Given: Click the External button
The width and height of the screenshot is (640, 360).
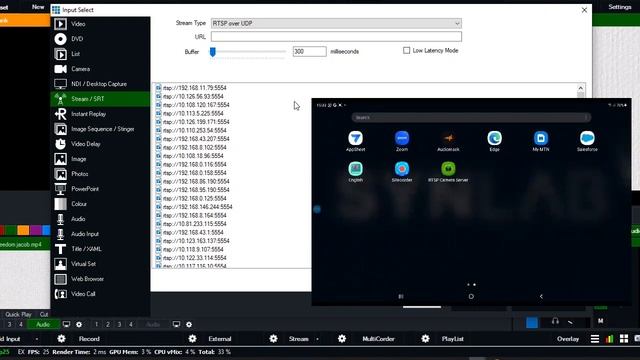Looking at the screenshot, I should pos(220,339).
